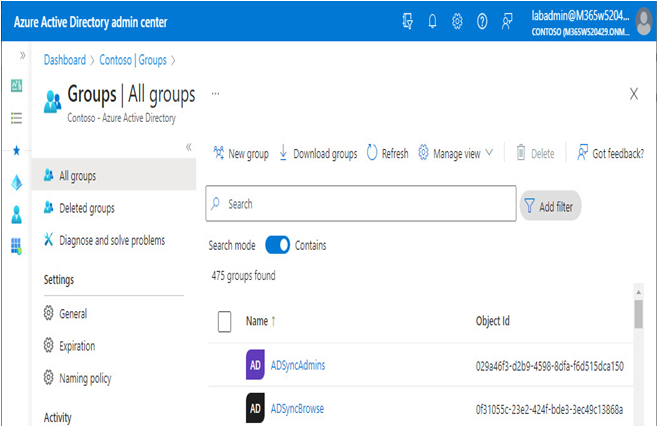Open Dashboard icon in left sidebar

(x=16, y=86)
